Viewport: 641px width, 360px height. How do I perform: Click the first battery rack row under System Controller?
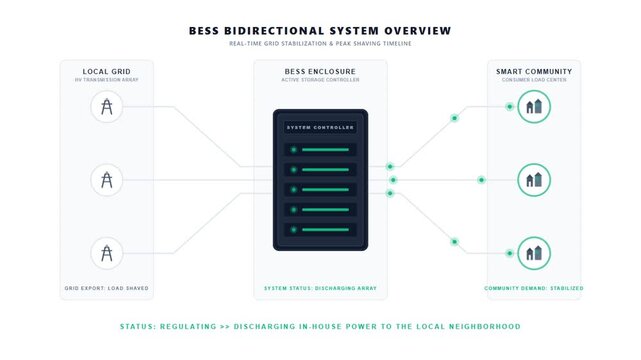click(320, 150)
